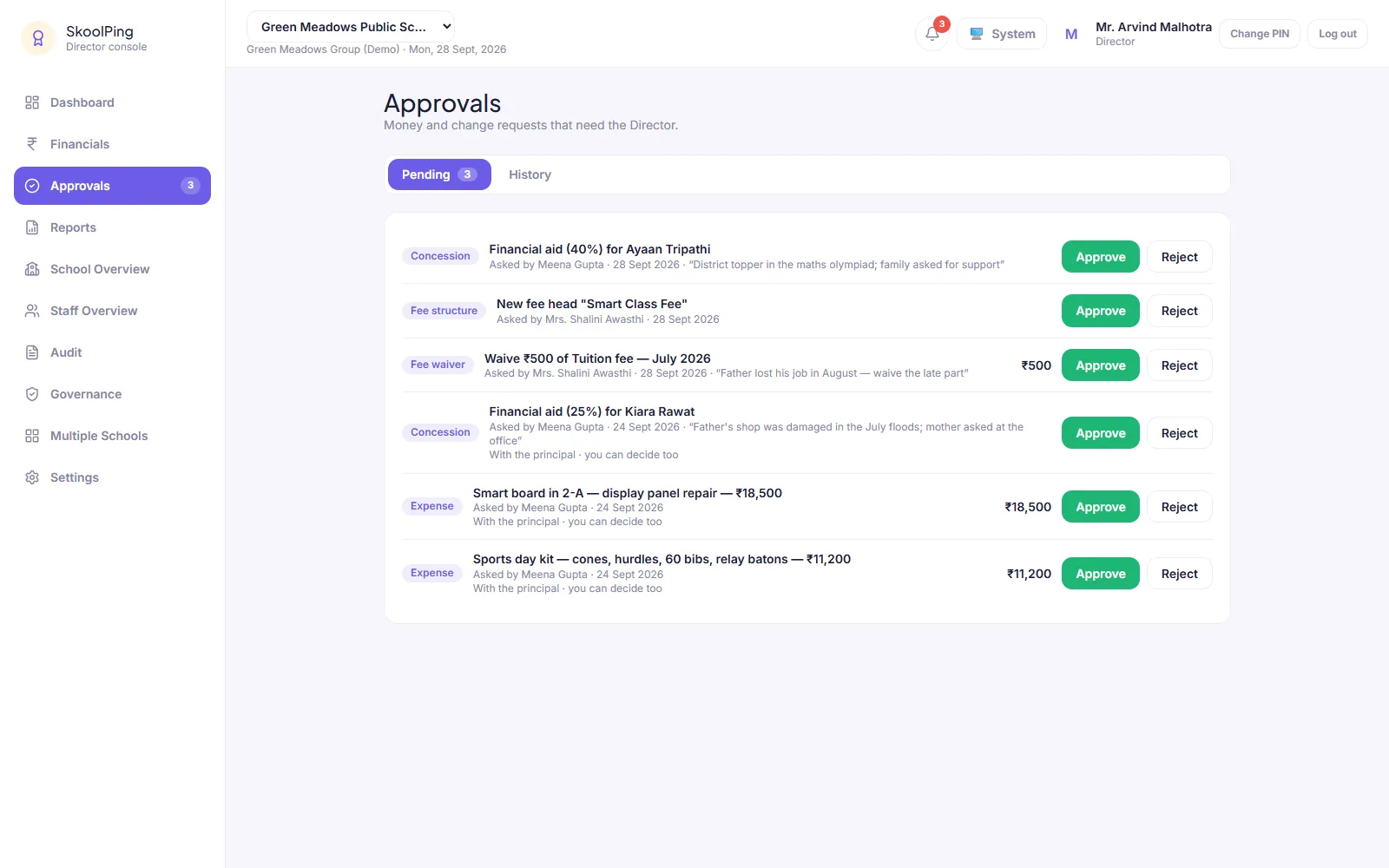Click the School Overview building icon
This screenshot has height=868, width=1389.
tap(32, 269)
